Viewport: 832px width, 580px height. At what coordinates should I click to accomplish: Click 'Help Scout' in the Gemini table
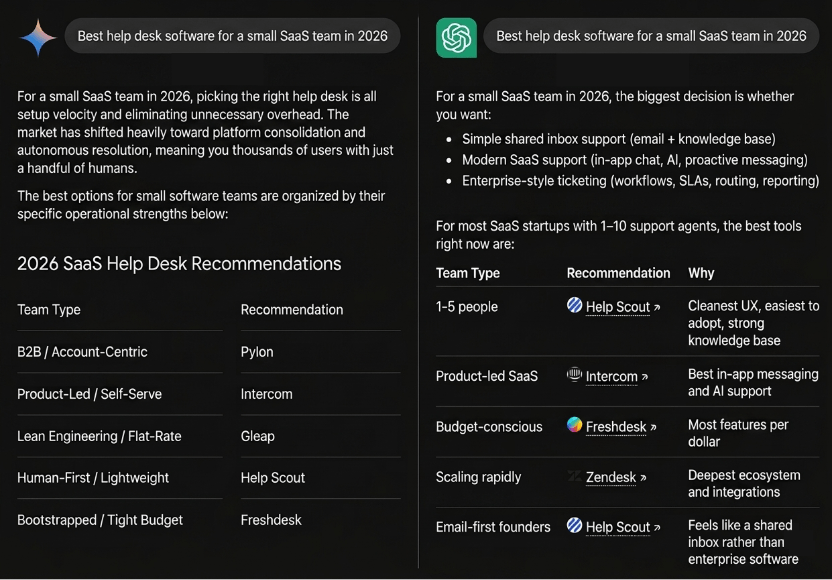pos(273,478)
